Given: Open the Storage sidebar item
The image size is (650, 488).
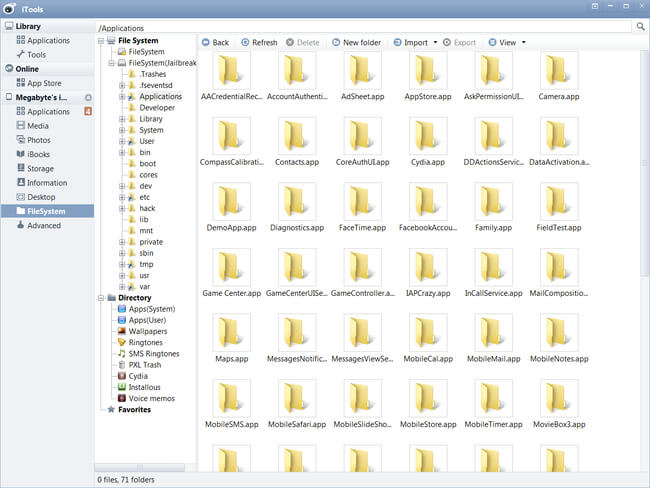Looking at the screenshot, I should pos(35,168).
